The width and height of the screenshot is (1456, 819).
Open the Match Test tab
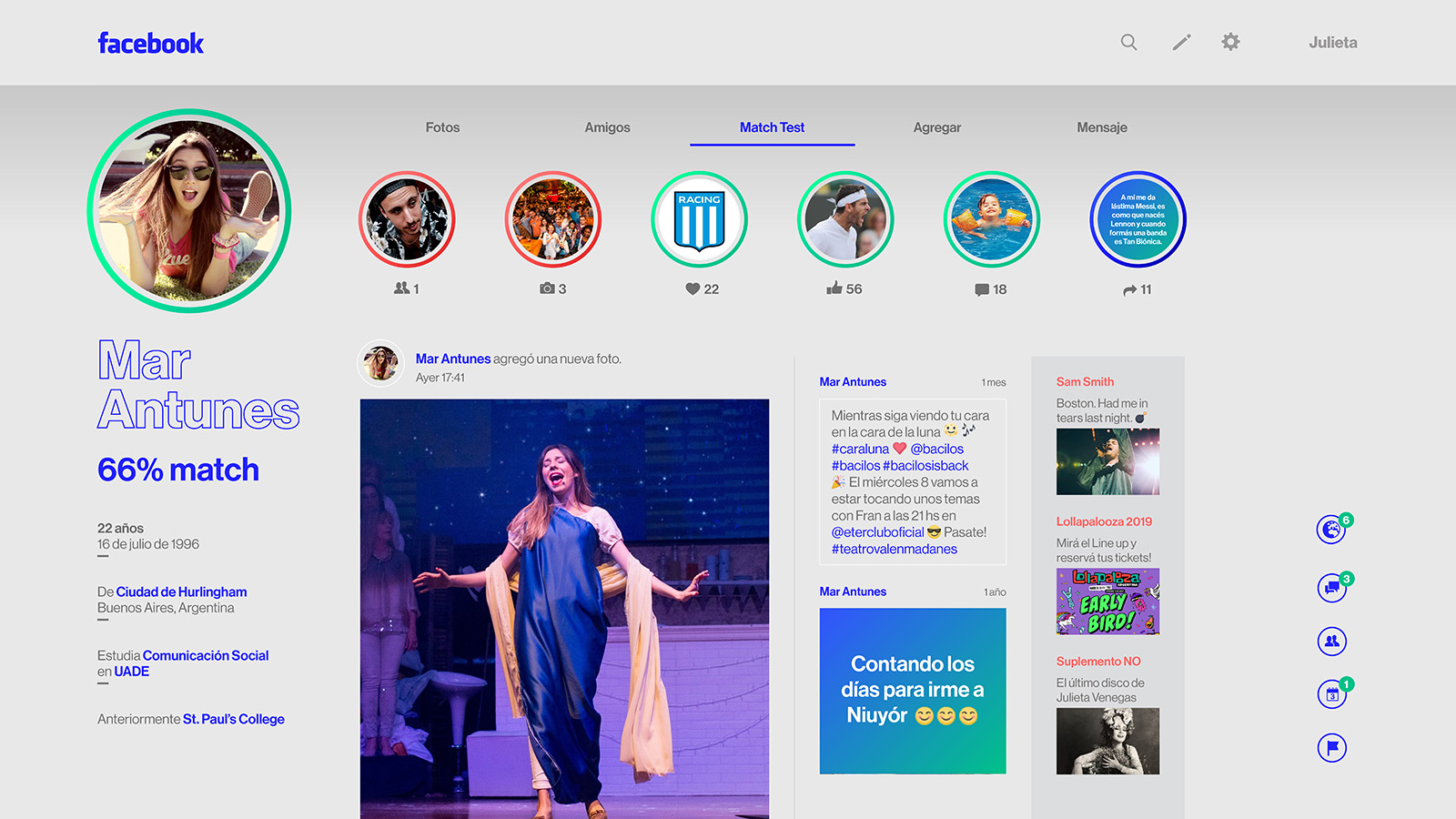coord(772,127)
